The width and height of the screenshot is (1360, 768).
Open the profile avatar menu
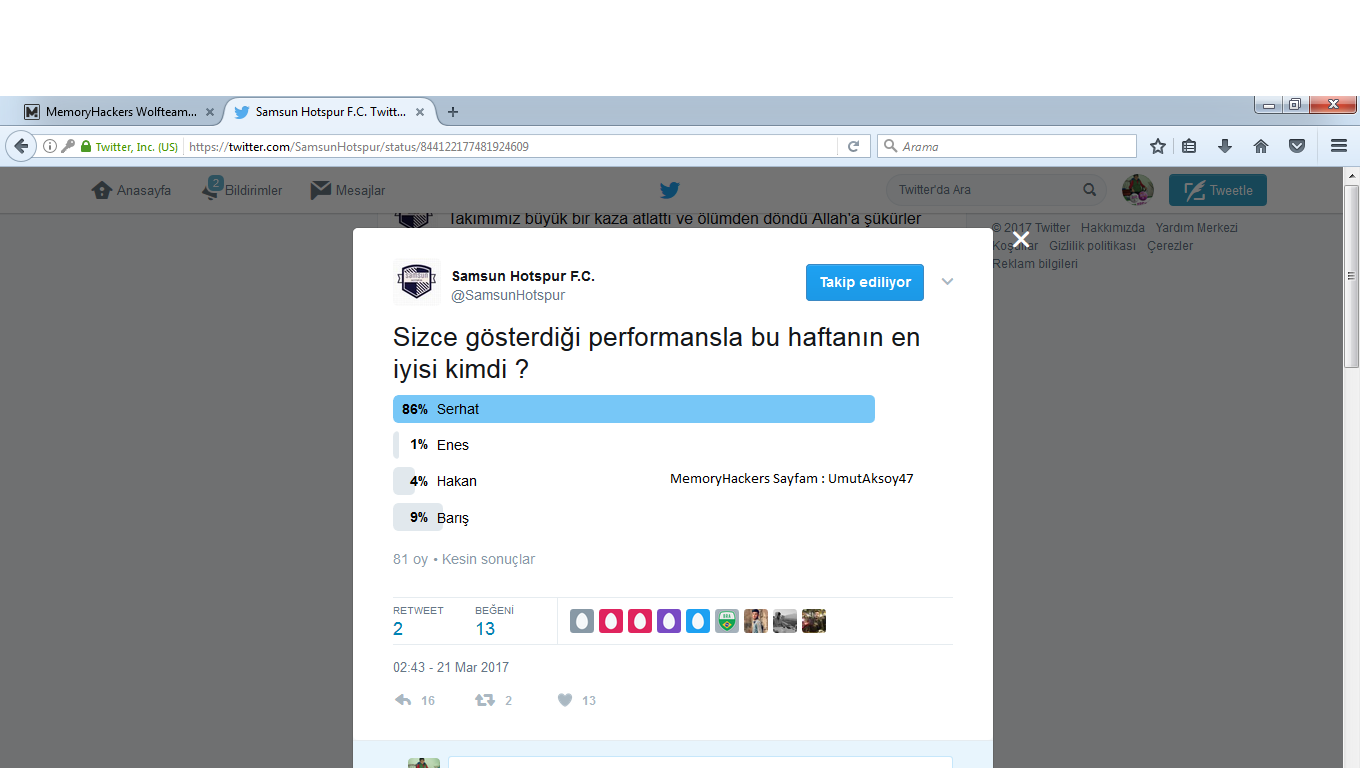point(1138,190)
